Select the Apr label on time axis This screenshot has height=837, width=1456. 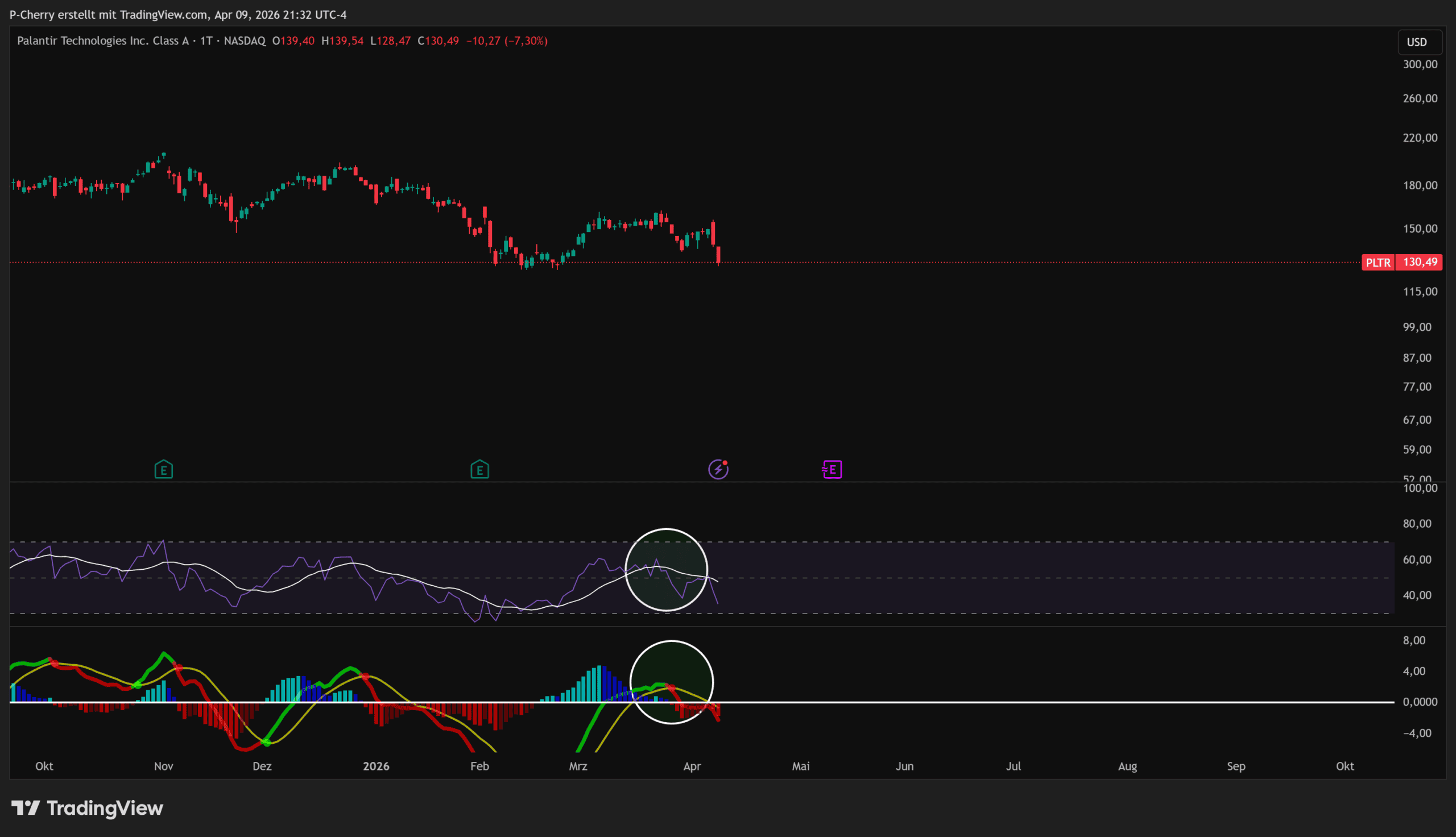(x=692, y=766)
